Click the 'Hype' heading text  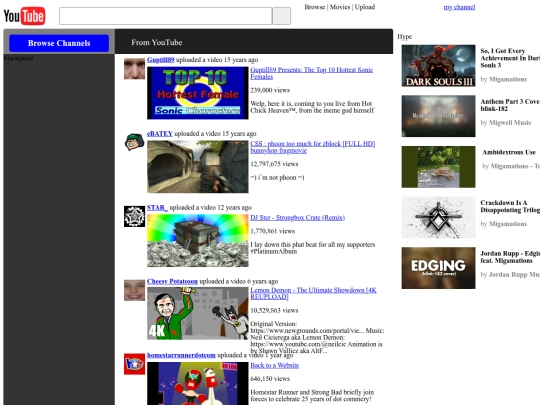pos(404,37)
